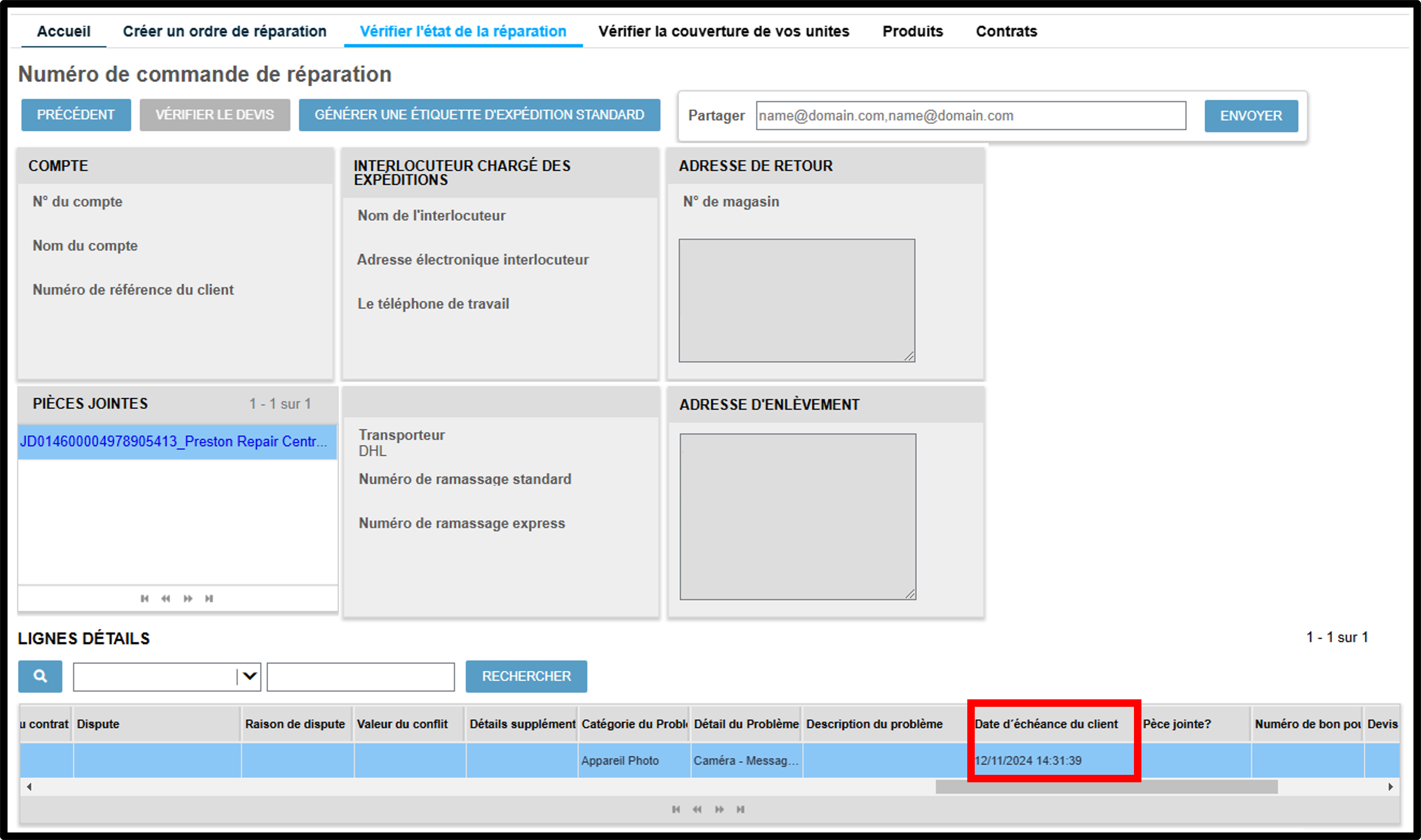Screen dimensions: 1421x840
Task: Click the ENVOYER button
Action: click(1251, 116)
